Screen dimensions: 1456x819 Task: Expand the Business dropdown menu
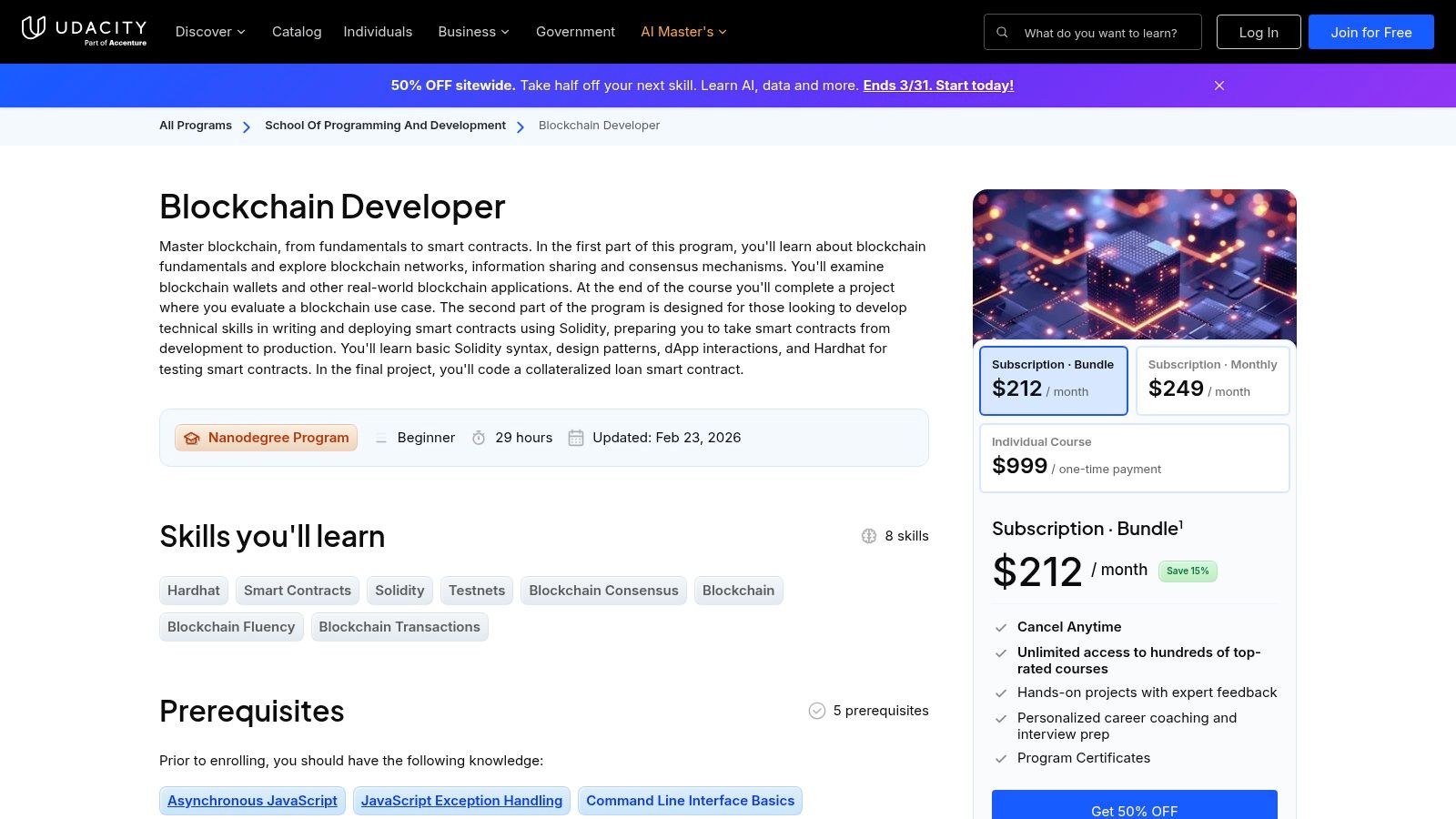(474, 32)
